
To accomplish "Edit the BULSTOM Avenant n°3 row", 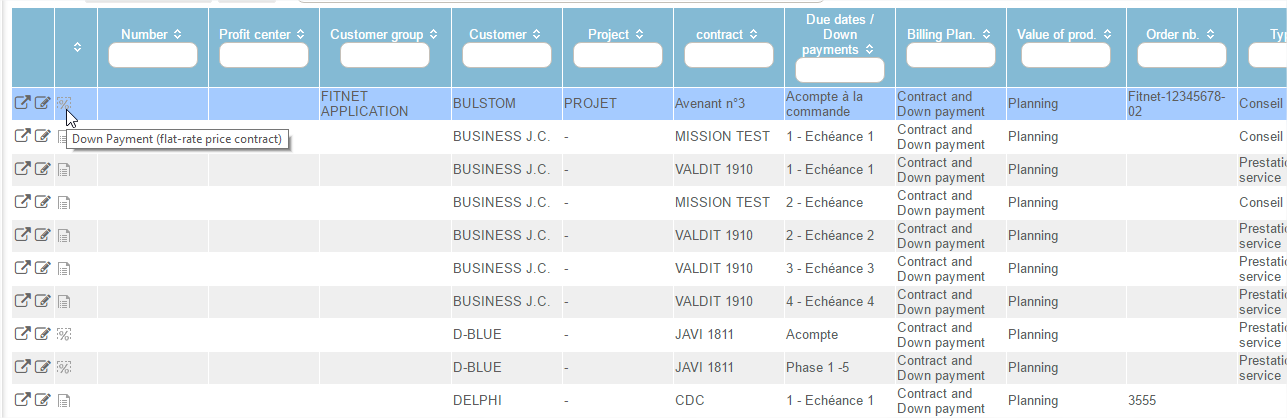I will click(x=42, y=103).
